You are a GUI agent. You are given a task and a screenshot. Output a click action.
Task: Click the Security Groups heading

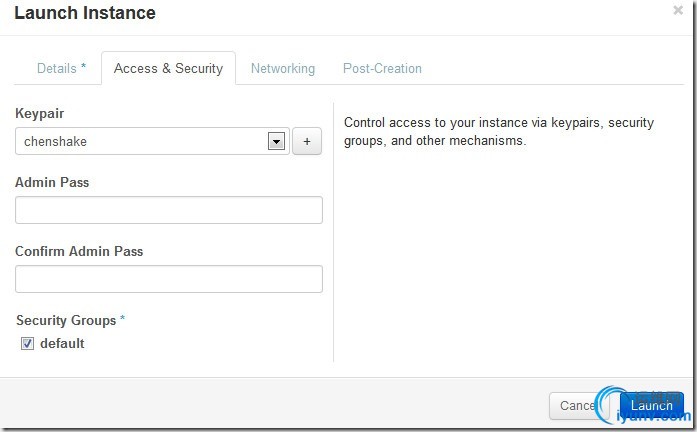tap(66, 321)
